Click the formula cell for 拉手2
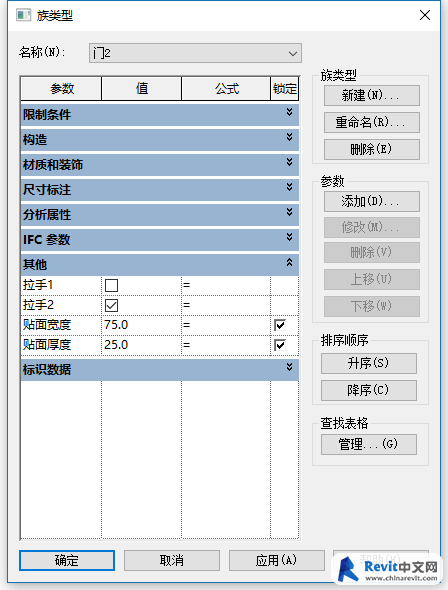The image size is (448, 590). point(226,305)
